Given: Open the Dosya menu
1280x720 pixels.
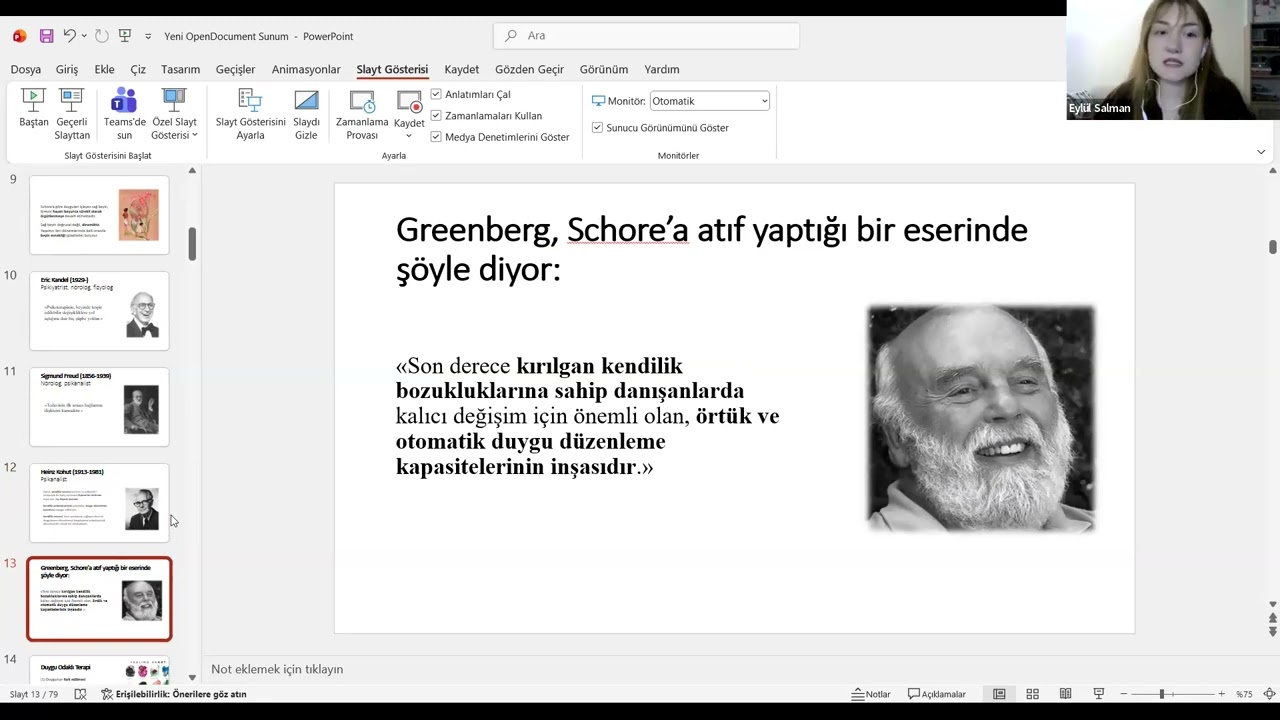Looking at the screenshot, I should (x=26, y=69).
